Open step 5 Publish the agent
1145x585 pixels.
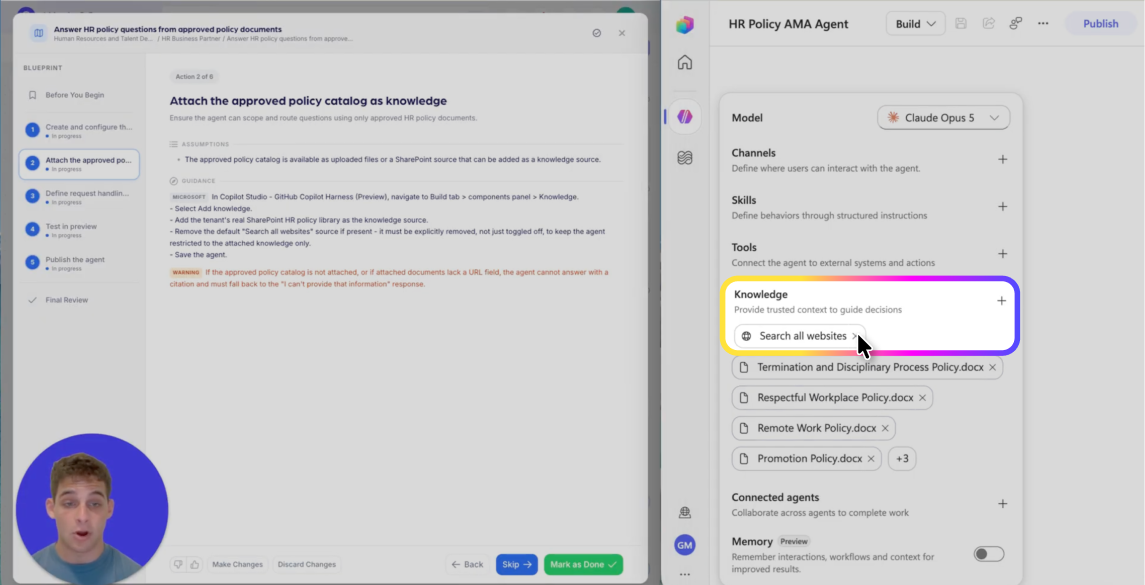click(79, 263)
